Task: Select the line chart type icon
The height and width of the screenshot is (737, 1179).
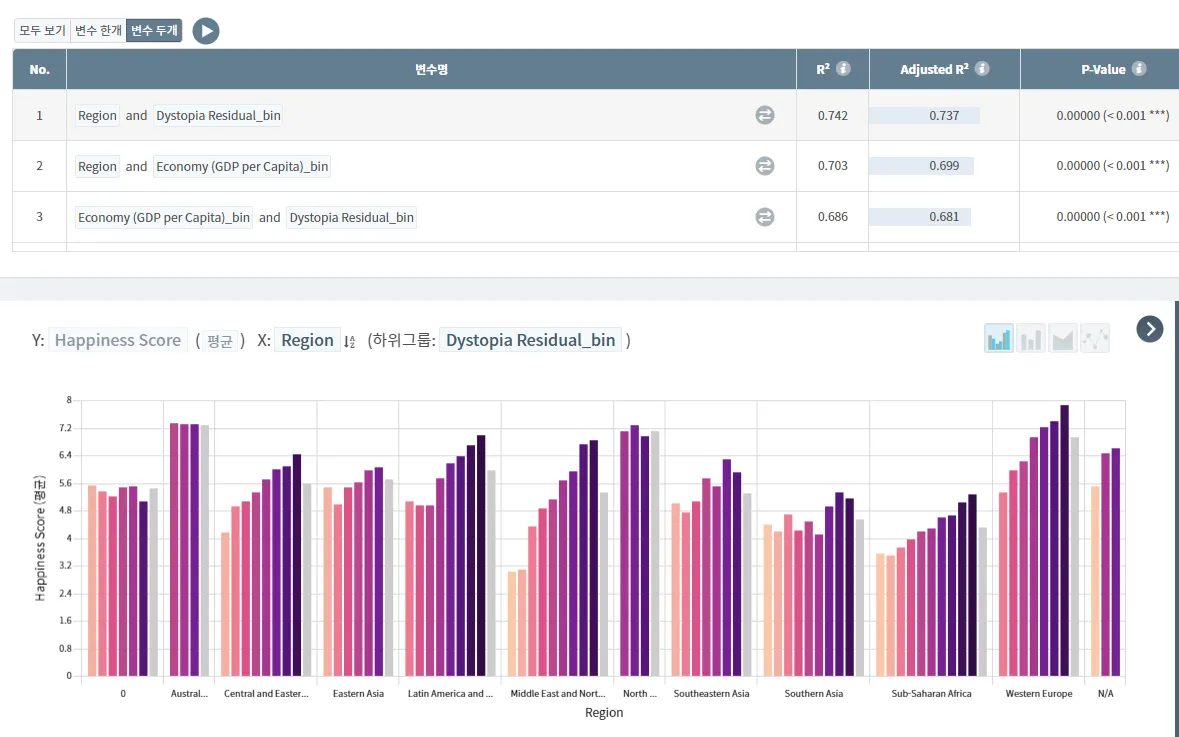Action: pyautogui.click(x=1095, y=338)
